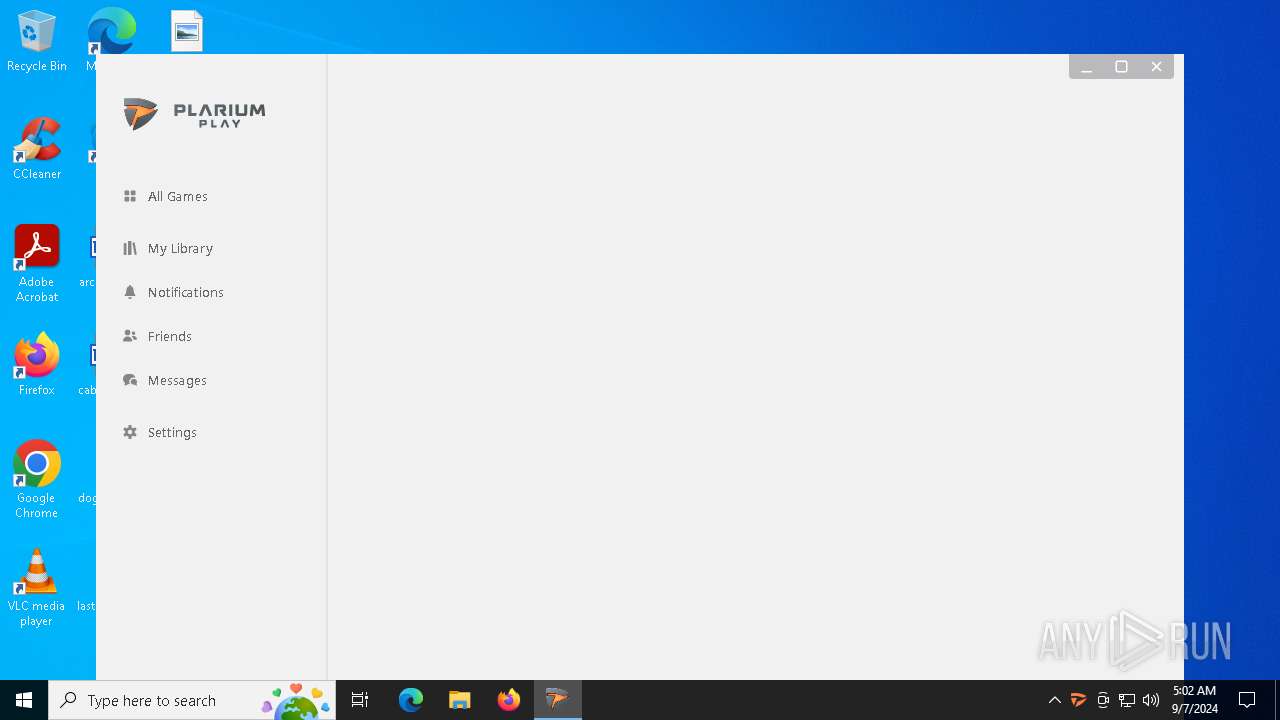This screenshot has width=1280, height=720.
Task: Maximize the Plarium Play window
Action: tap(1121, 67)
